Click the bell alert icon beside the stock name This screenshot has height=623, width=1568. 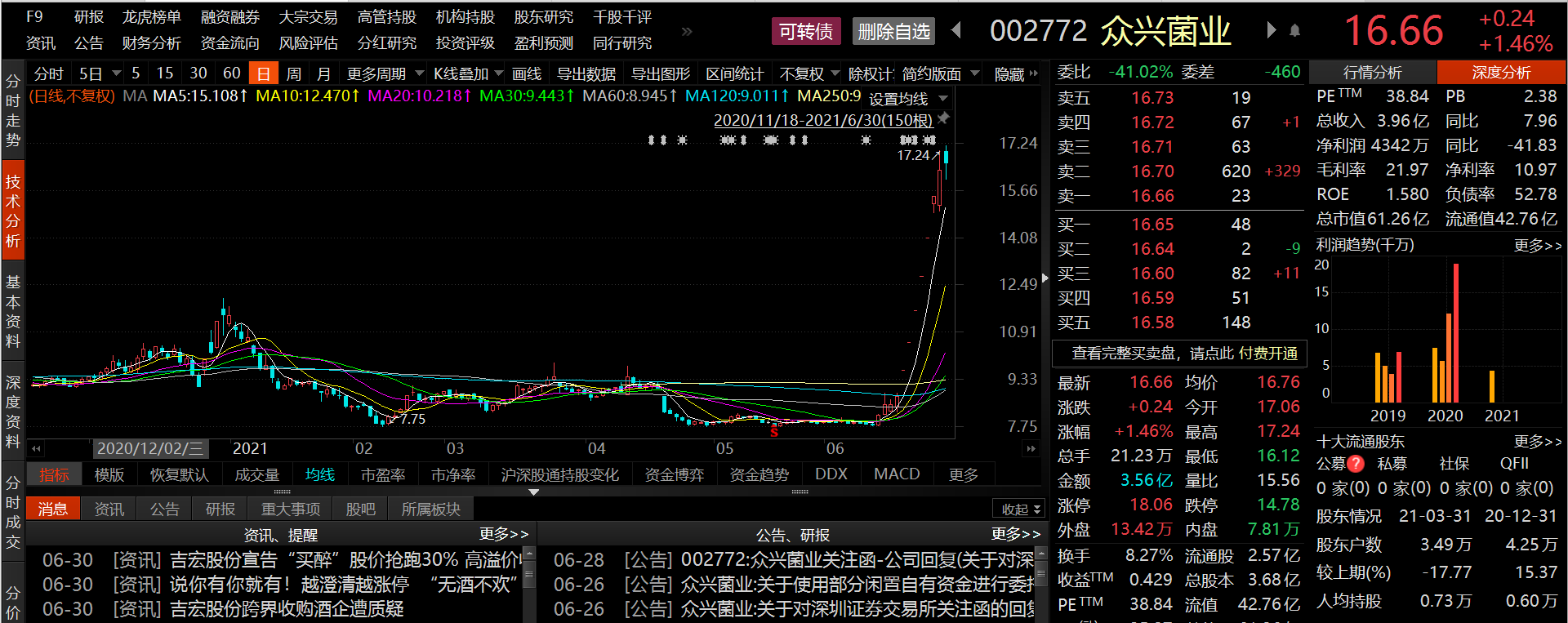click(x=1294, y=31)
